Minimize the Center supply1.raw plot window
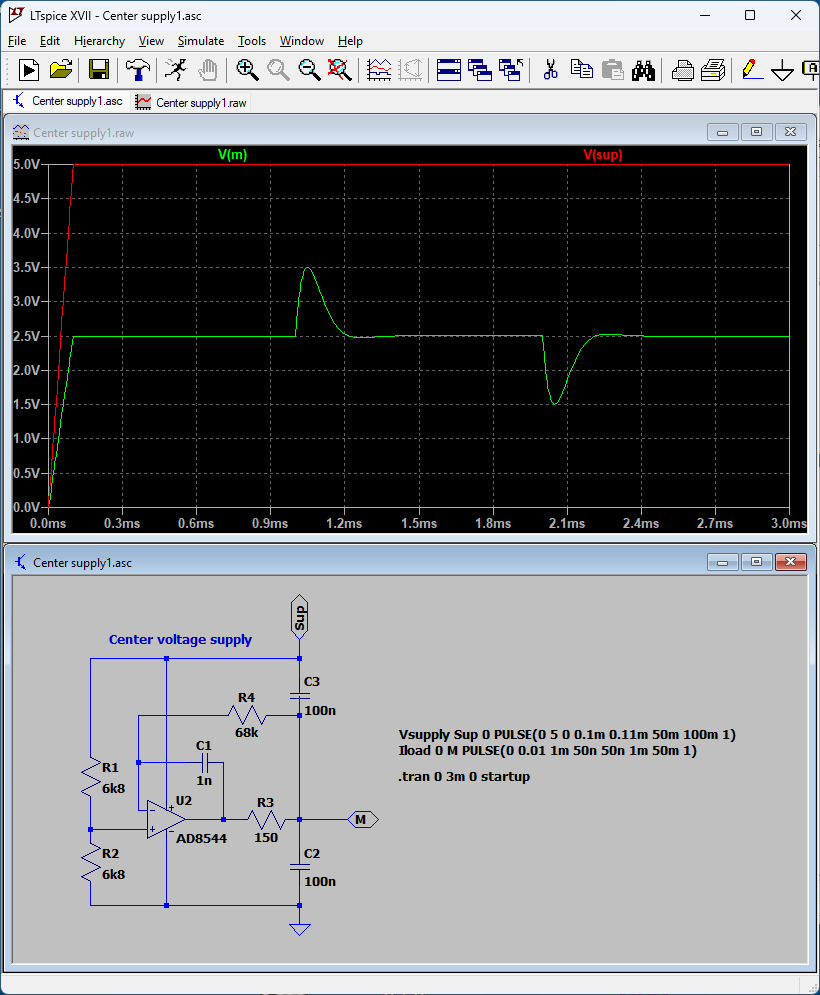The width and height of the screenshot is (820, 995). coord(722,132)
